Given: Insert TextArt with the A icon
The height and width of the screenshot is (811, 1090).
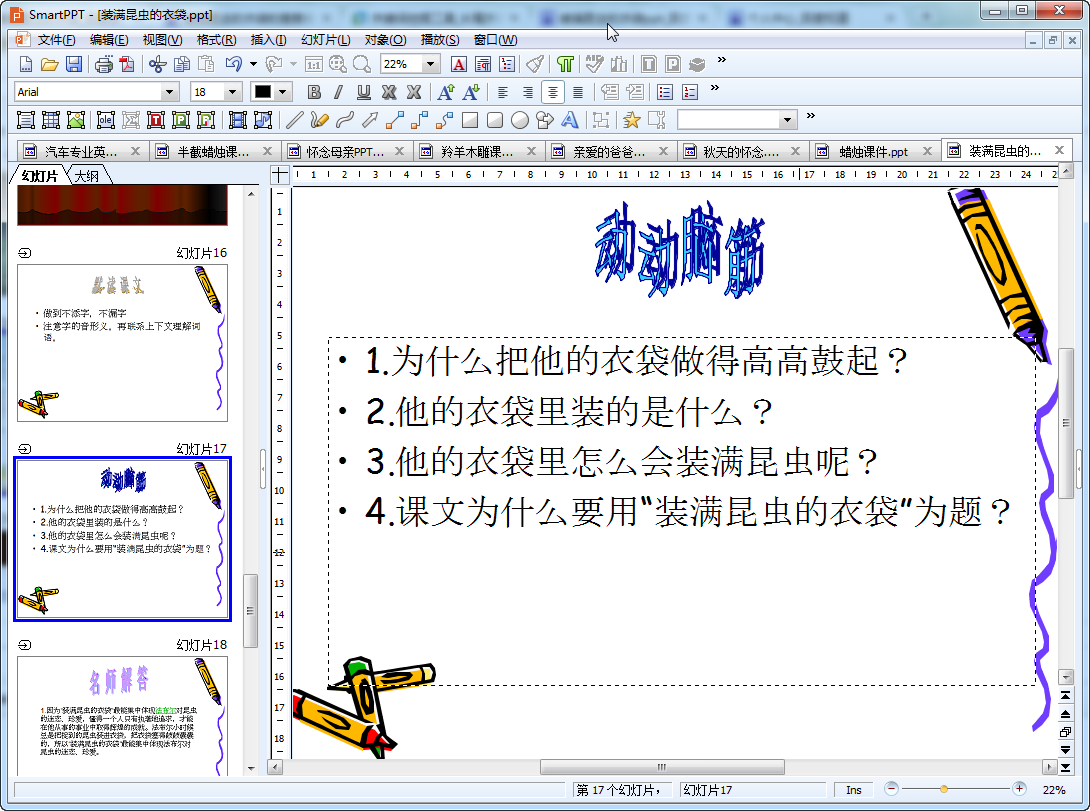Looking at the screenshot, I should 570,120.
